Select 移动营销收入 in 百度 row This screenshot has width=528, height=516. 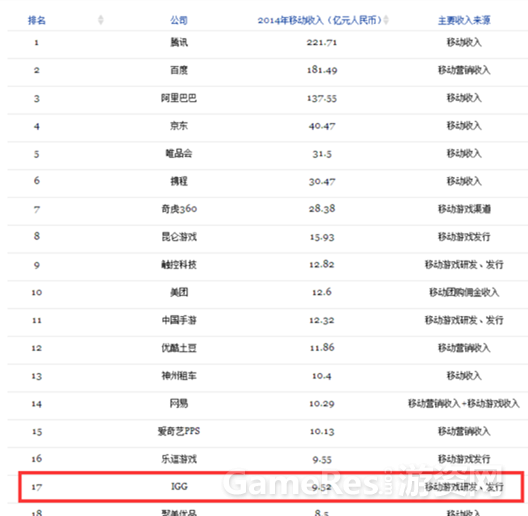click(x=464, y=70)
